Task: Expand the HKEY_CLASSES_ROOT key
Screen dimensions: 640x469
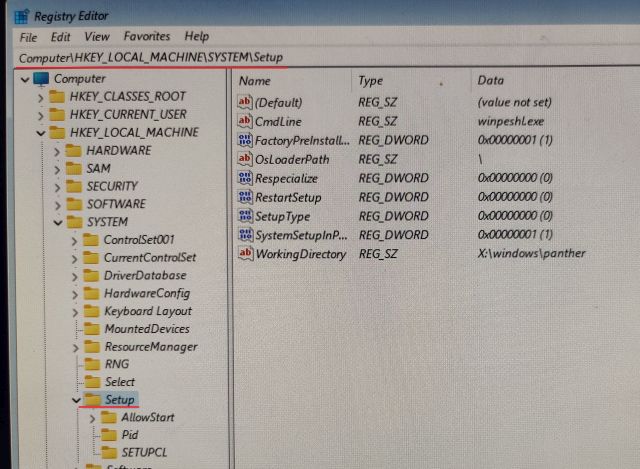Action: [40, 98]
